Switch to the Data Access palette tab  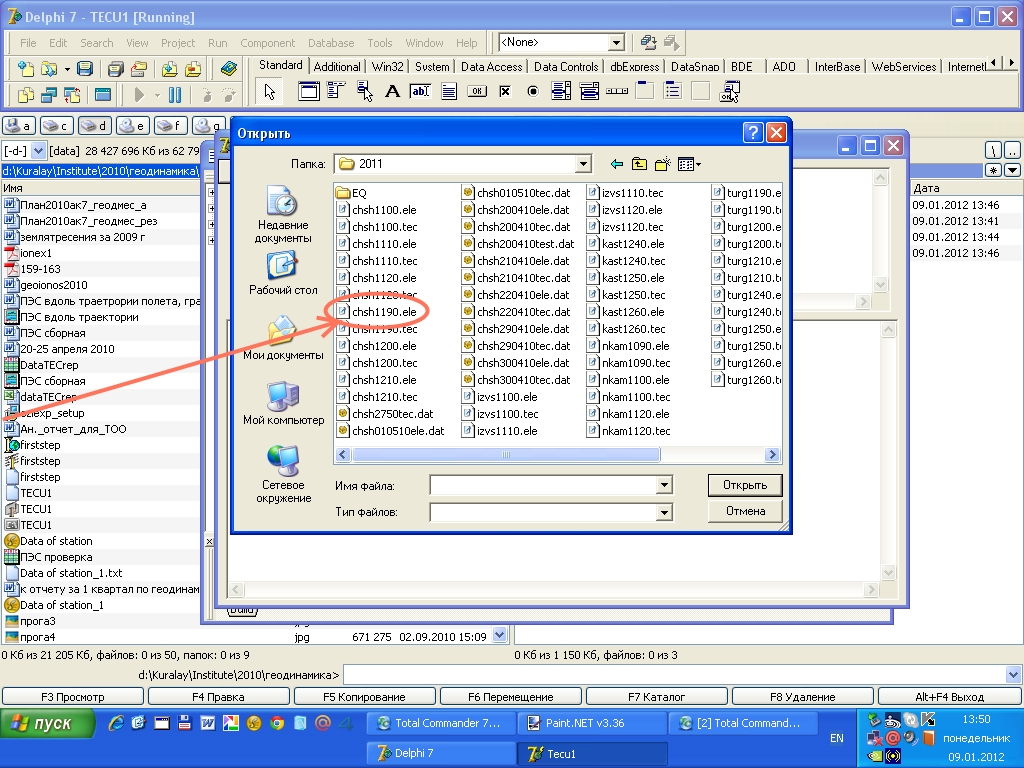pyautogui.click(x=491, y=67)
